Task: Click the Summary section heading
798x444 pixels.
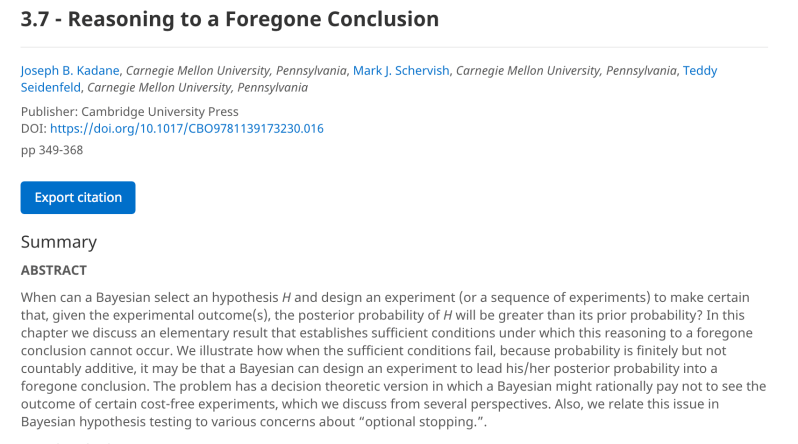Action: [59, 242]
